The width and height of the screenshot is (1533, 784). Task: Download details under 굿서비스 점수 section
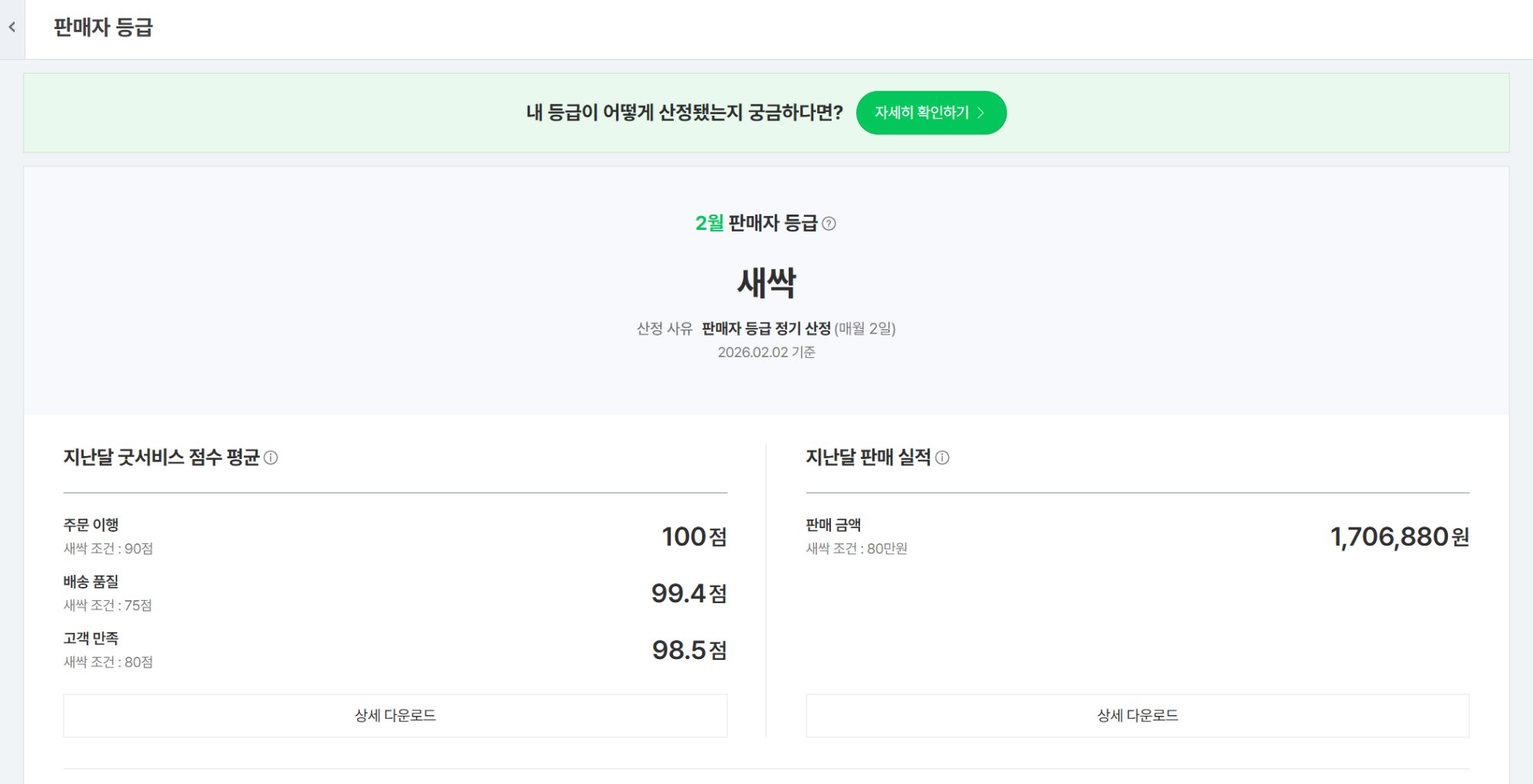point(395,715)
